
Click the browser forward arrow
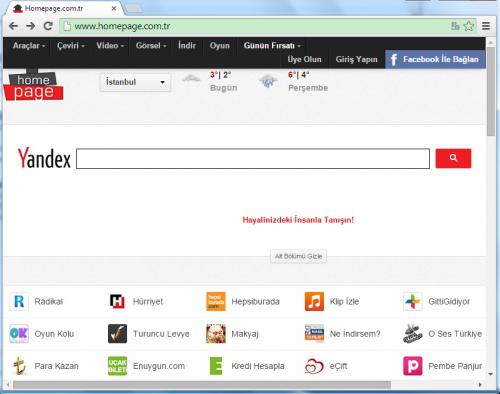31,26
